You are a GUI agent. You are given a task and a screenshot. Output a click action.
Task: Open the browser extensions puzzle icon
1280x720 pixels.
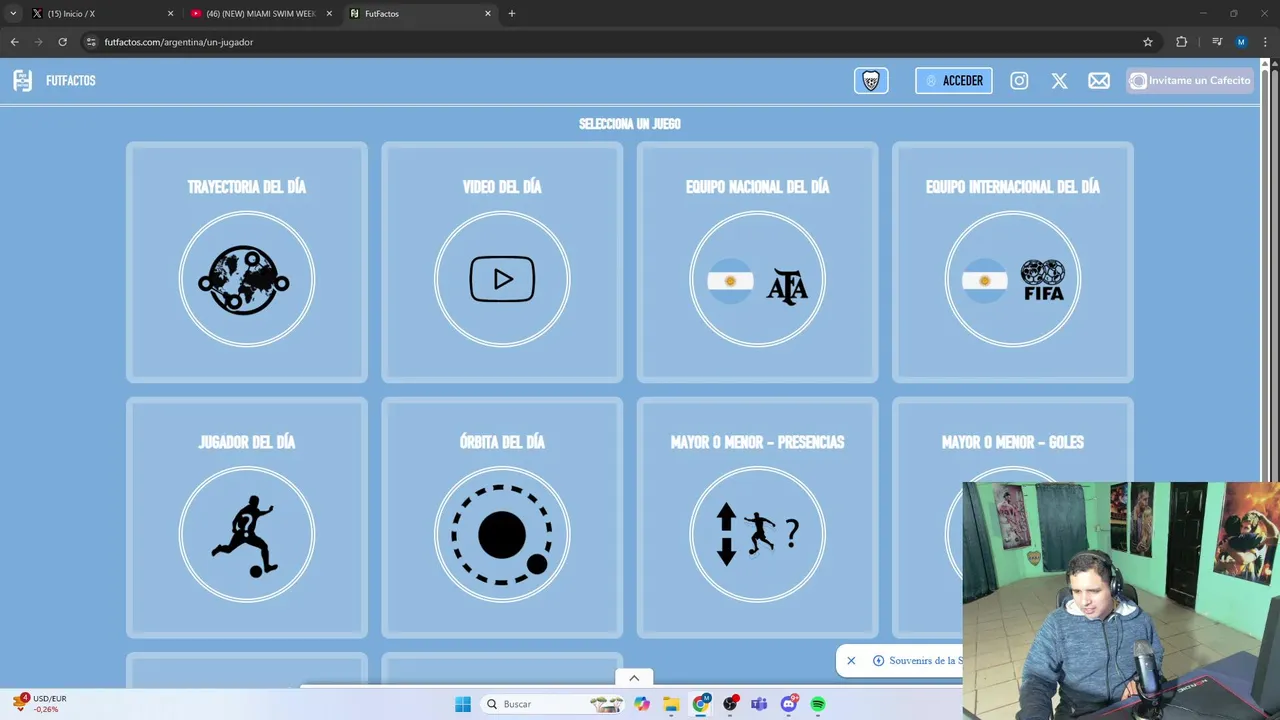click(1182, 42)
